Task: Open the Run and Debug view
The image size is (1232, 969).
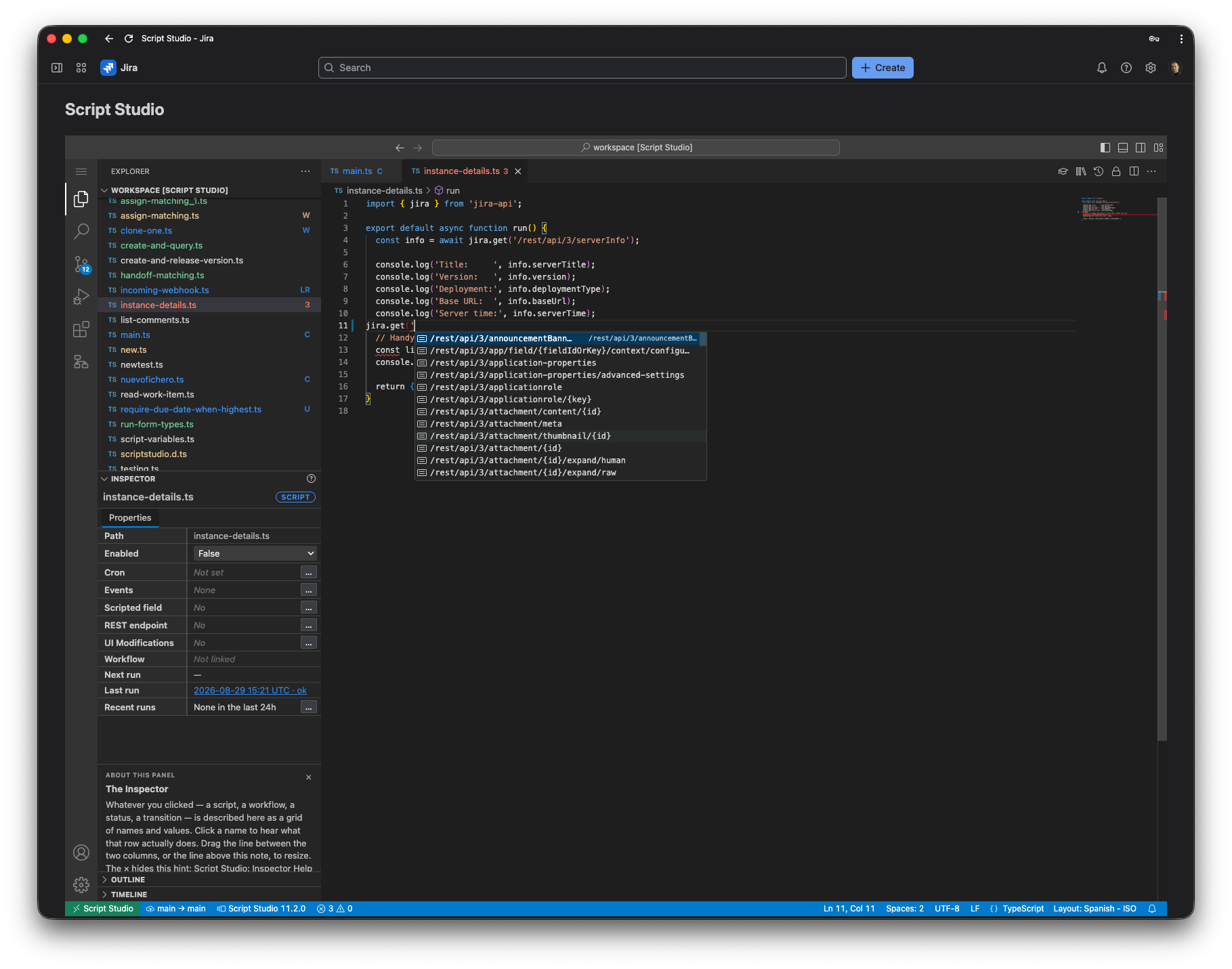Action: pos(81,297)
